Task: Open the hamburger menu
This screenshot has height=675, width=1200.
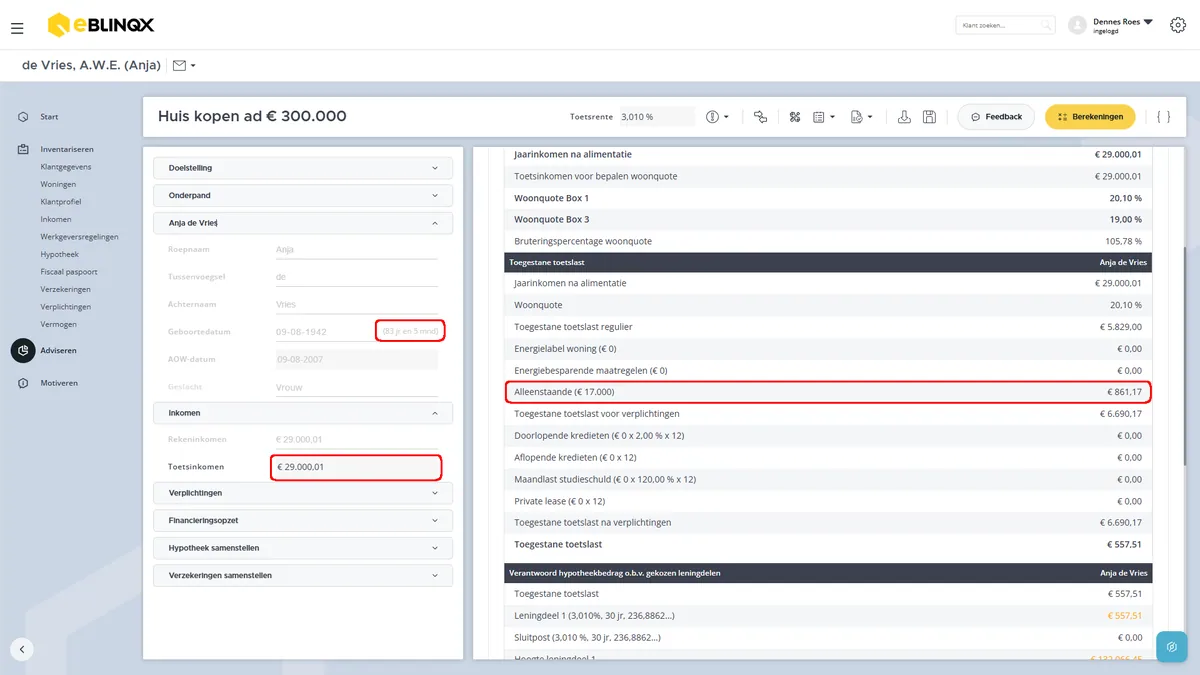Action: point(17,28)
